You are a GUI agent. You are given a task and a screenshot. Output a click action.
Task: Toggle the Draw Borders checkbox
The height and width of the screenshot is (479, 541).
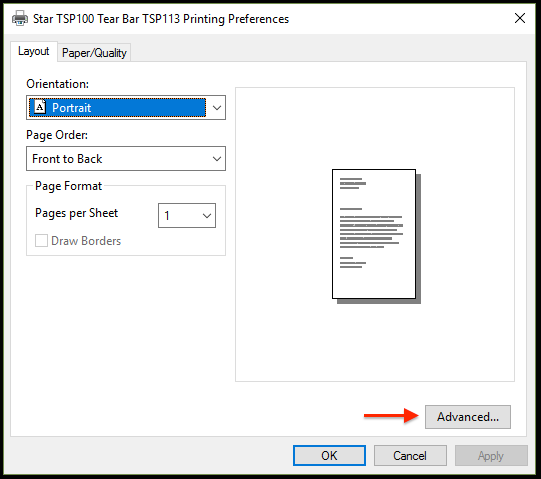click(x=41, y=241)
